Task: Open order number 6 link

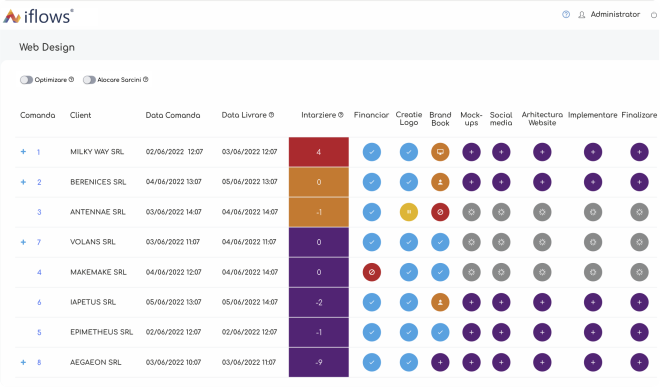Action: pyautogui.click(x=39, y=302)
